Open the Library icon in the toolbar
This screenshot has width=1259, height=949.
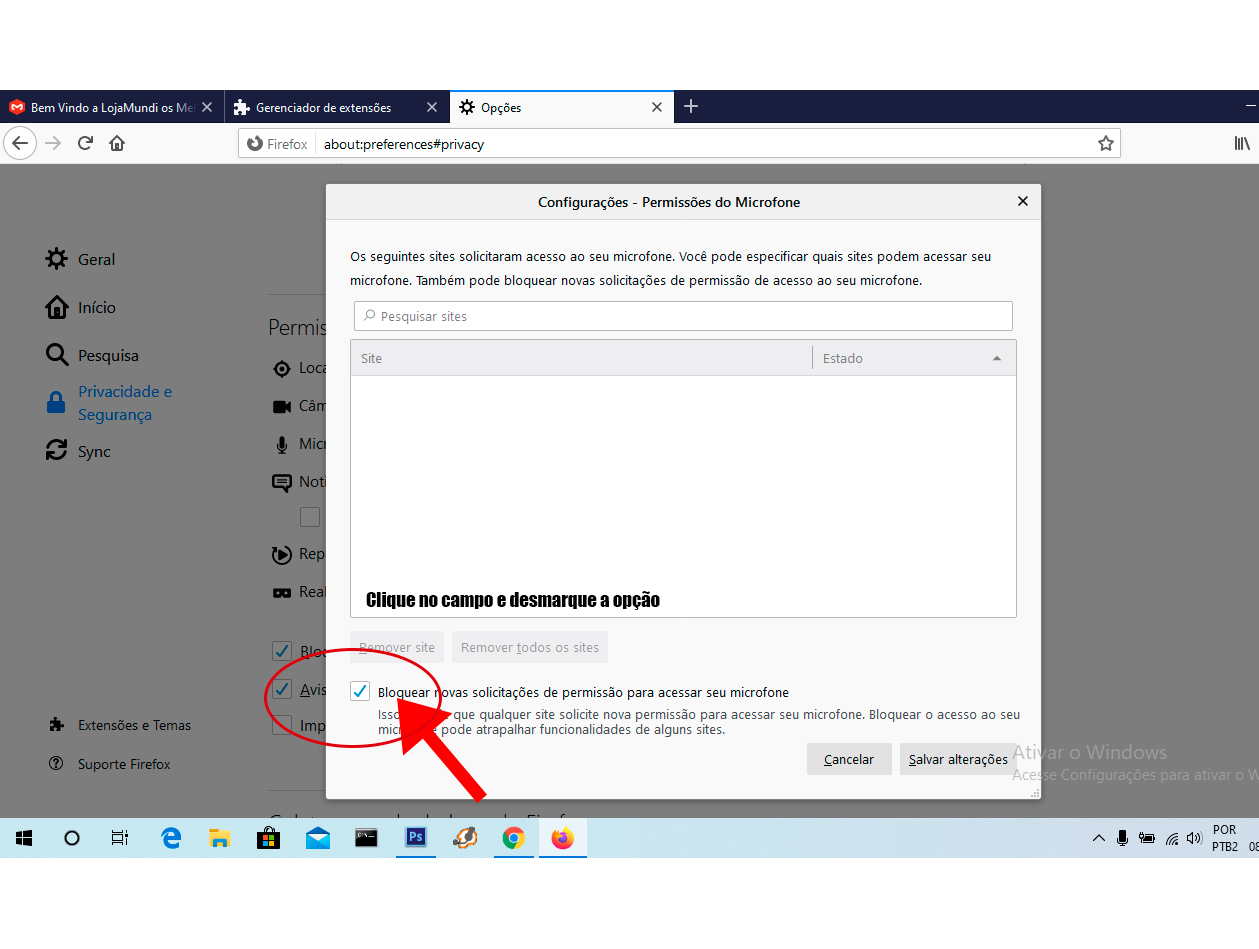1241,143
